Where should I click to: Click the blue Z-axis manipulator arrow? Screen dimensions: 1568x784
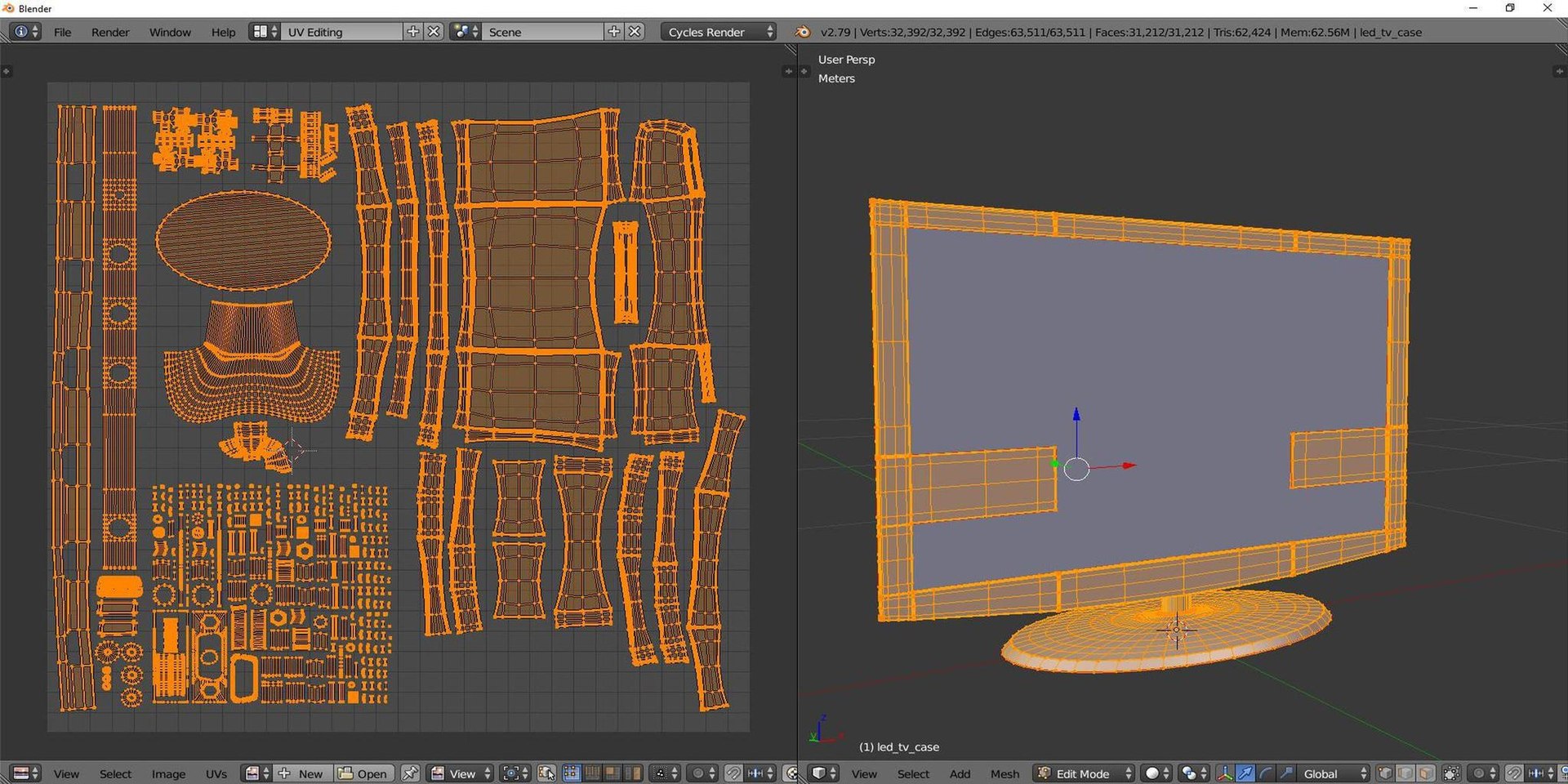point(1076,416)
